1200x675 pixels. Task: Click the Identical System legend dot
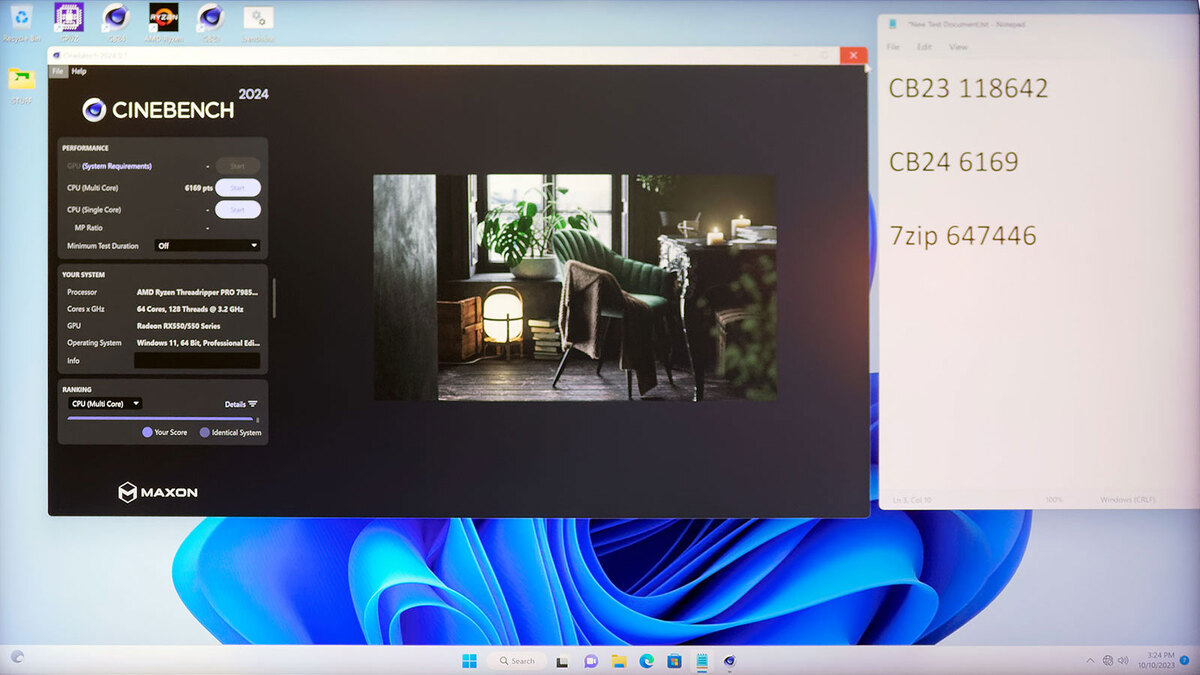(205, 433)
